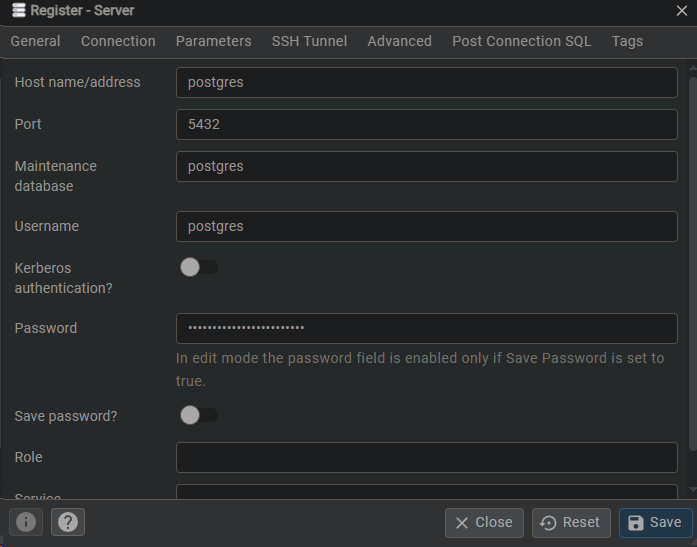The height and width of the screenshot is (547, 697).
Task: Switch to the General tab
Action: [35, 41]
